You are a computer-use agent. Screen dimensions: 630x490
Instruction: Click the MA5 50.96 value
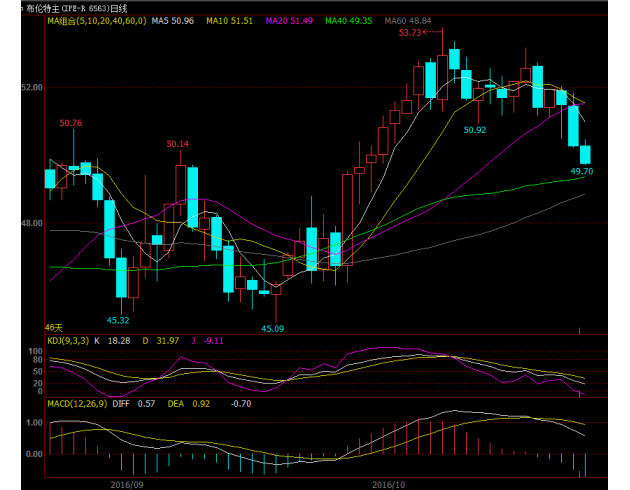pyautogui.click(x=172, y=21)
